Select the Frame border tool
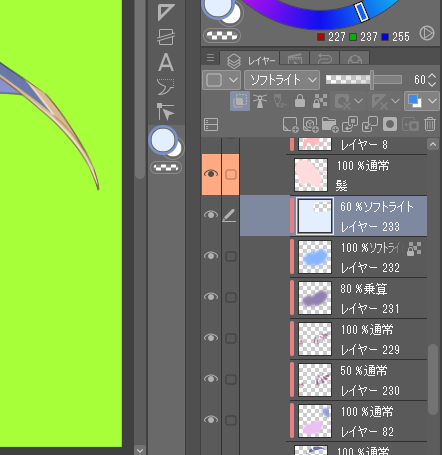Screen dimensions: 442x455 pyautogui.click(x=166, y=37)
